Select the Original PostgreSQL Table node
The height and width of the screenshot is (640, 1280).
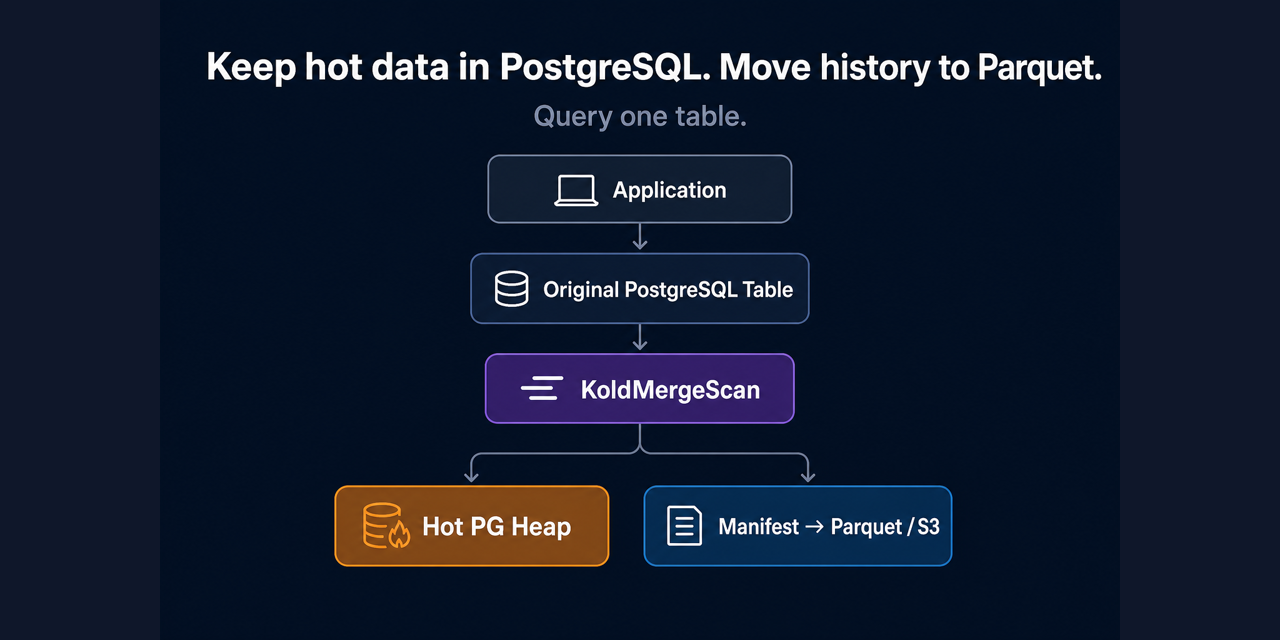(x=640, y=289)
